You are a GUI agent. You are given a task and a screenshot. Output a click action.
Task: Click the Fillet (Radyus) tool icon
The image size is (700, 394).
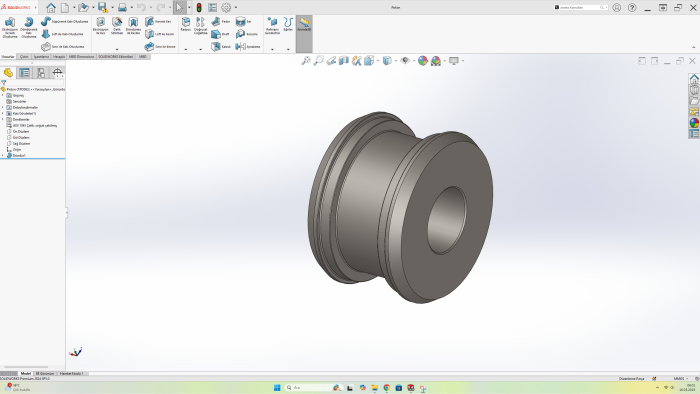186,22
